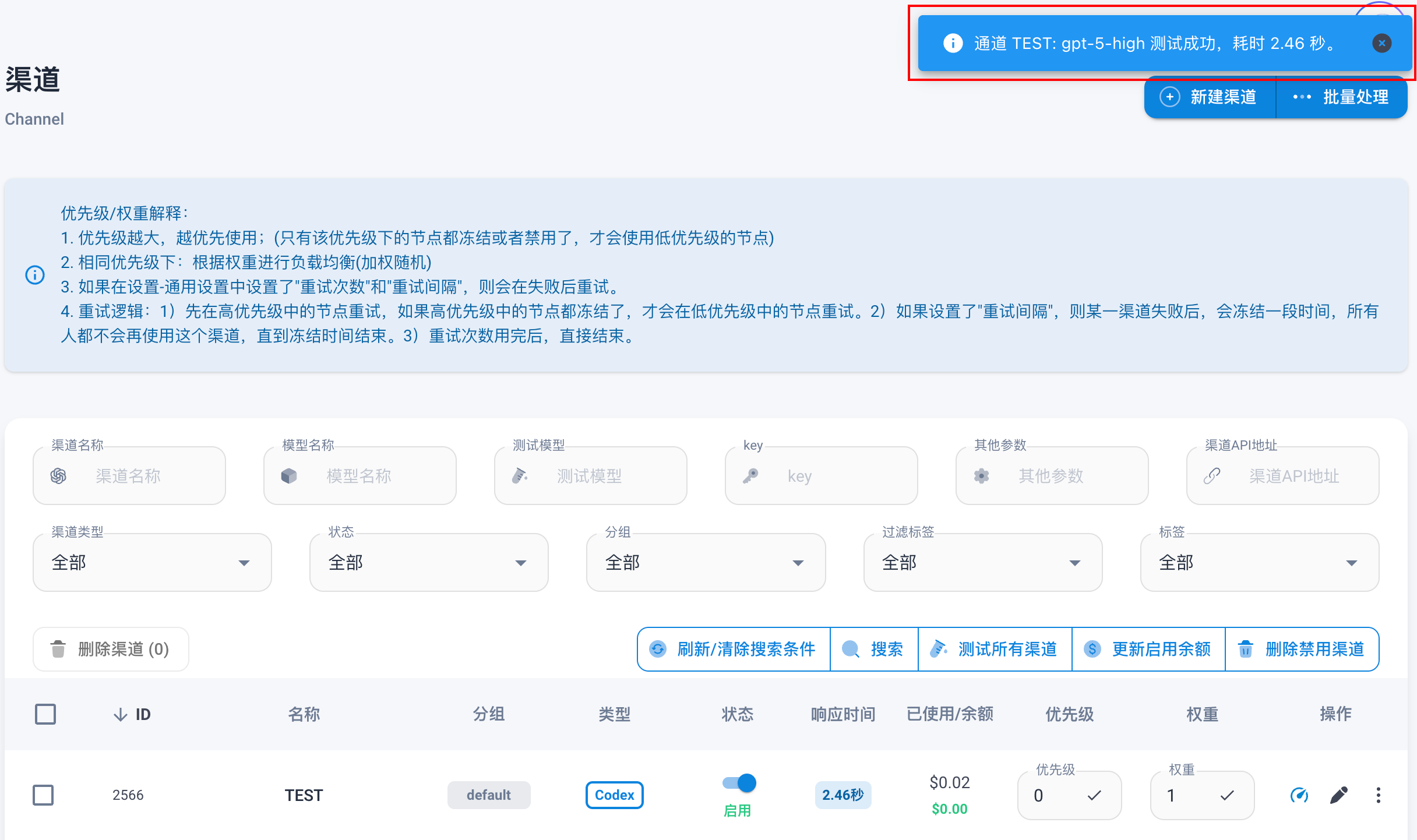1417x840 pixels.
Task: Click the 其他参数 input field
Action: (1052, 476)
